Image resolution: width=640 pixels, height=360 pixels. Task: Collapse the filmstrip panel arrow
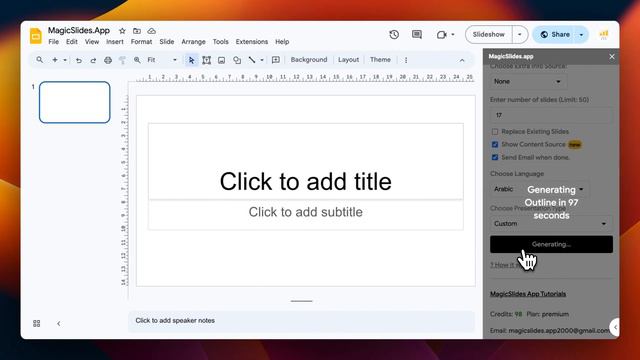click(x=59, y=323)
